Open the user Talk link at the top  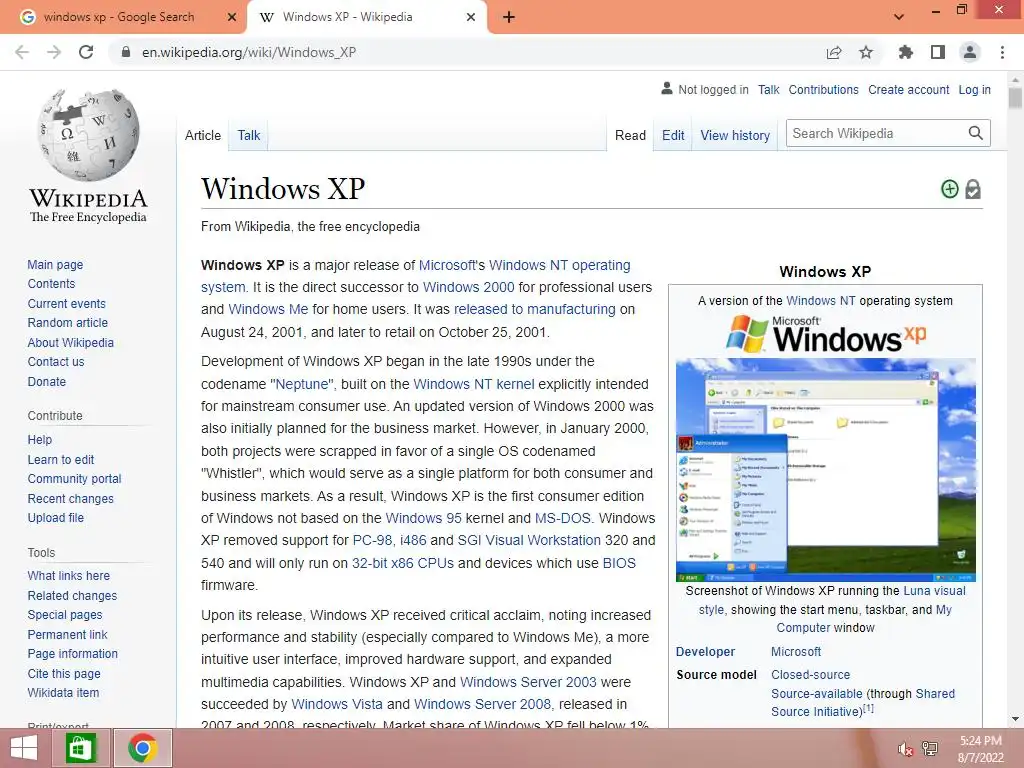768,89
